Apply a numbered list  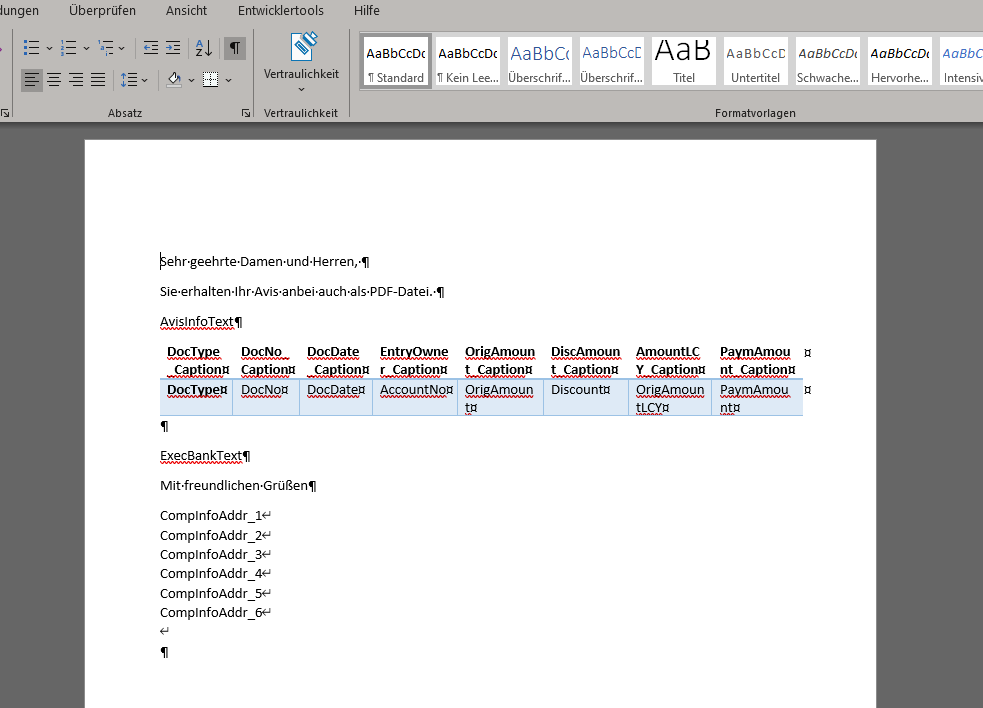pos(69,47)
